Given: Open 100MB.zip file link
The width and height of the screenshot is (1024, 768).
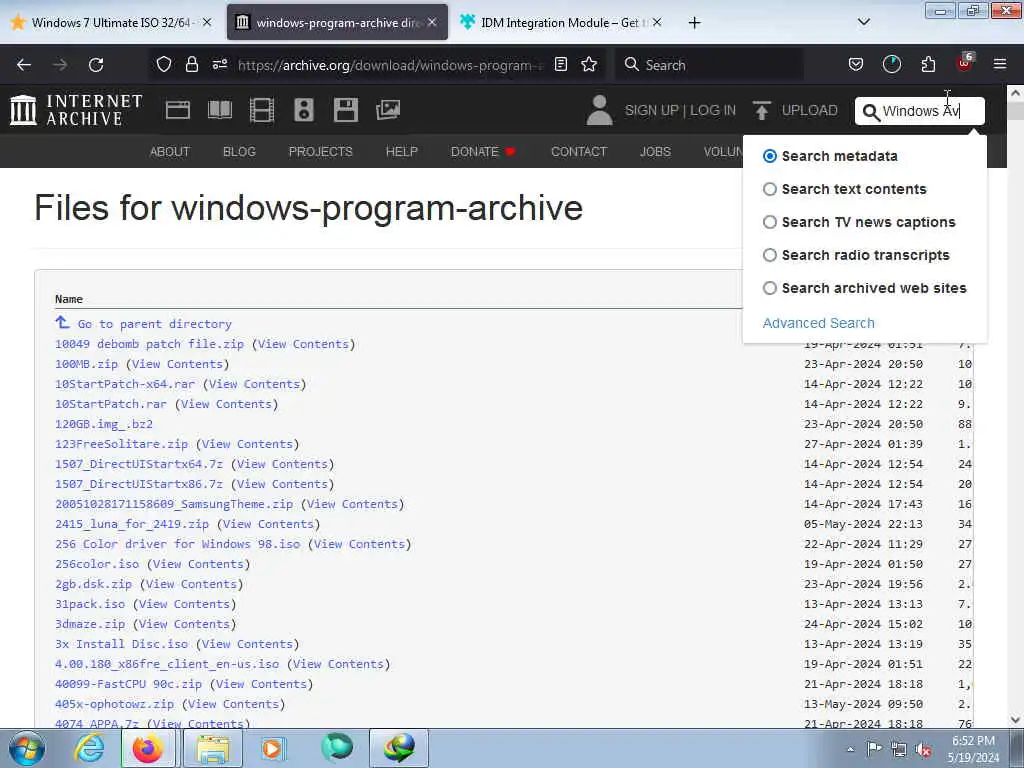Looking at the screenshot, I should 86,364.
